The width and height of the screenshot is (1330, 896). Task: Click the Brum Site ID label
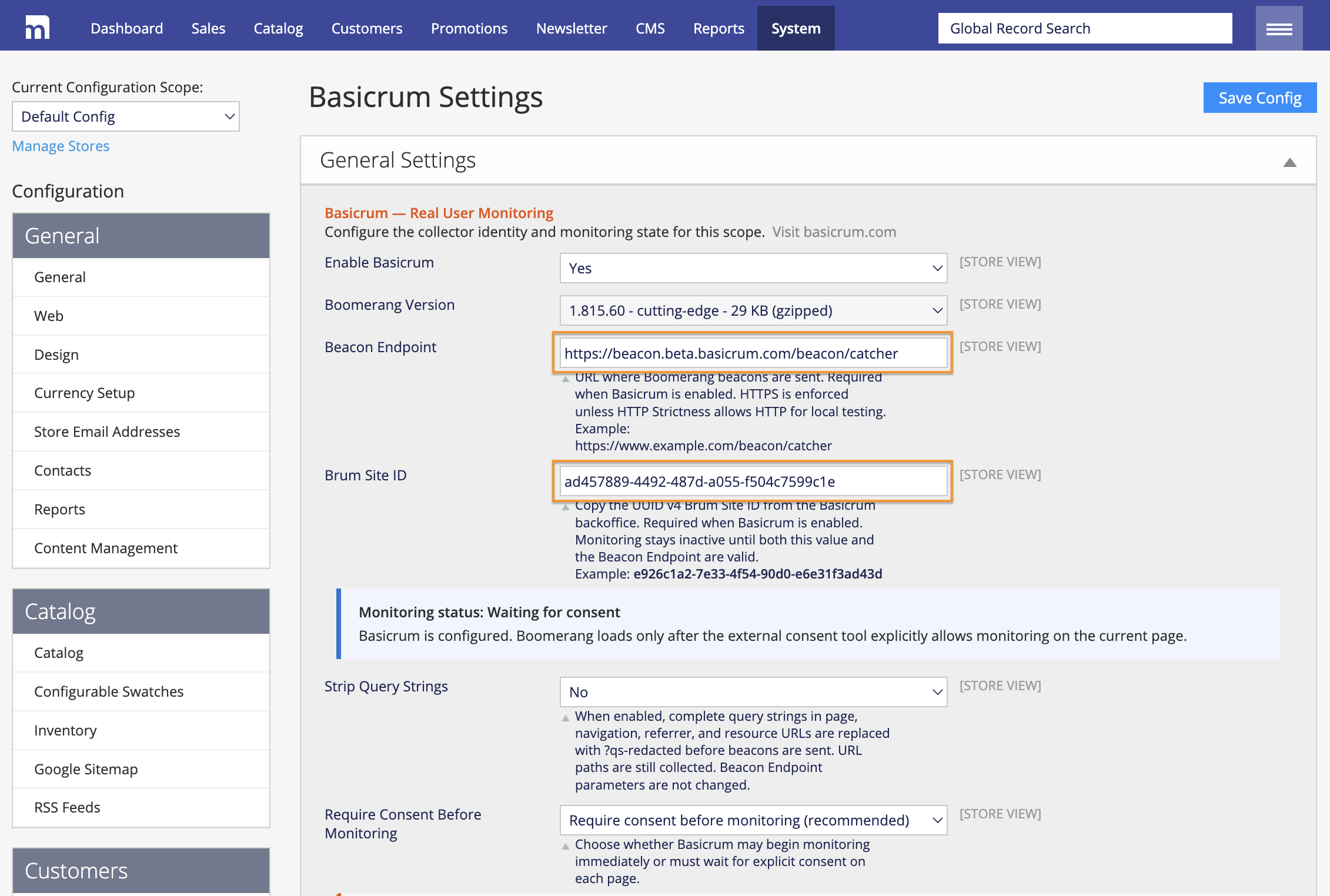[x=366, y=475]
